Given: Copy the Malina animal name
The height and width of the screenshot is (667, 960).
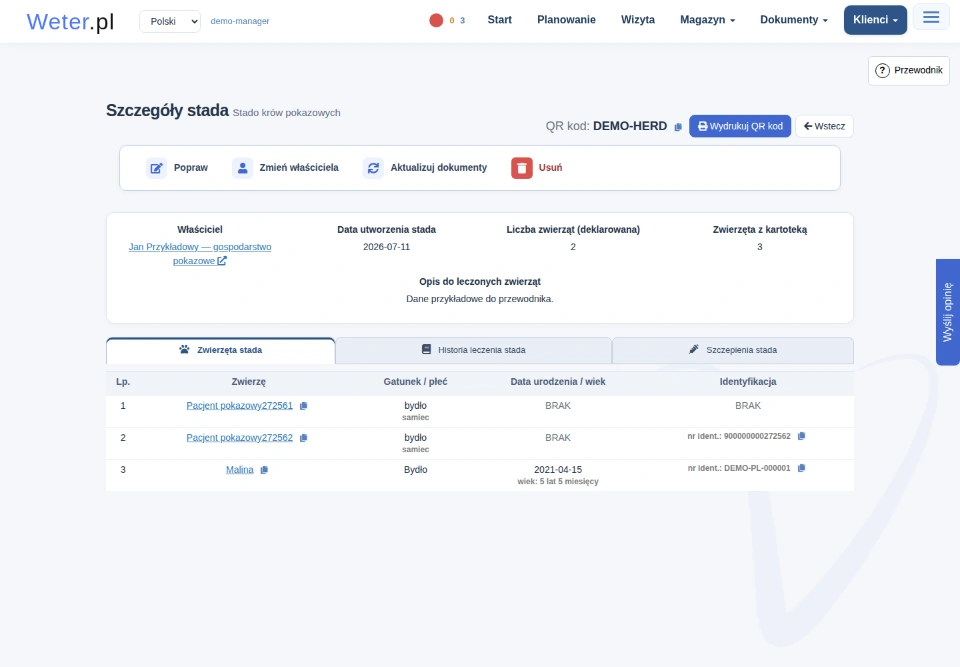Looking at the screenshot, I should (x=264, y=470).
